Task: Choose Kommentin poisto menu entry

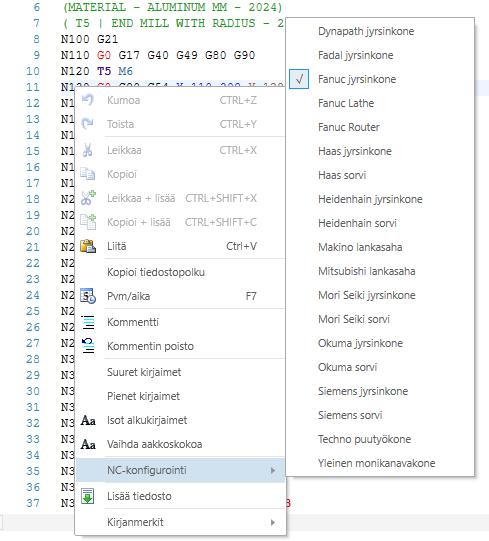Action: click(x=180, y=346)
